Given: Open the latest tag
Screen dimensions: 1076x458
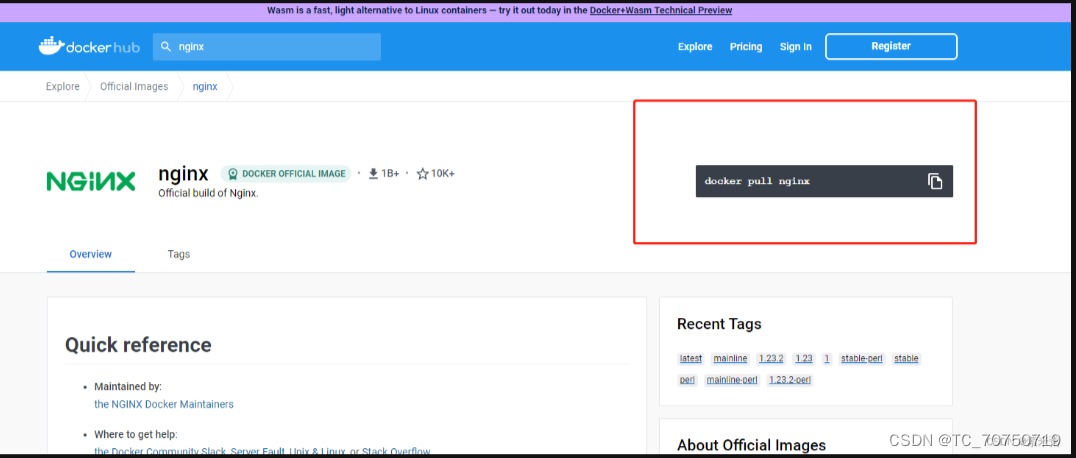Looking at the screenshot, I should pos(690,358).
